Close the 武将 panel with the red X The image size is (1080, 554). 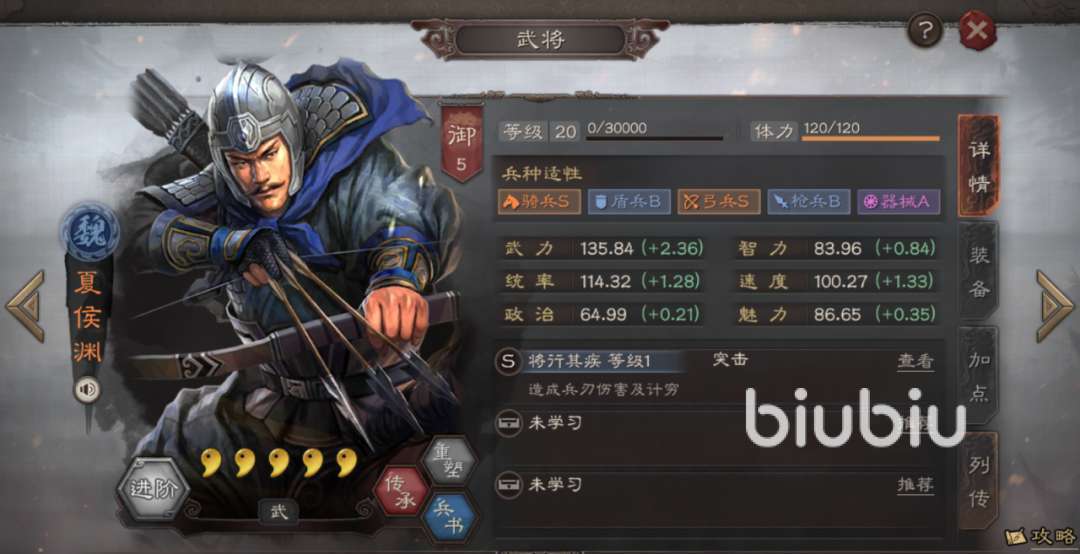pyautogui.click(x=977, y=31)
